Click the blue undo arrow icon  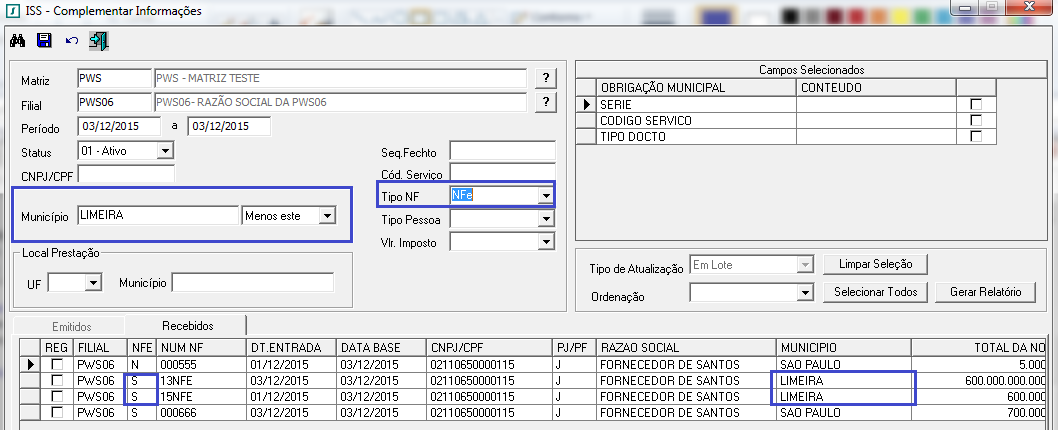coord(71,41)
